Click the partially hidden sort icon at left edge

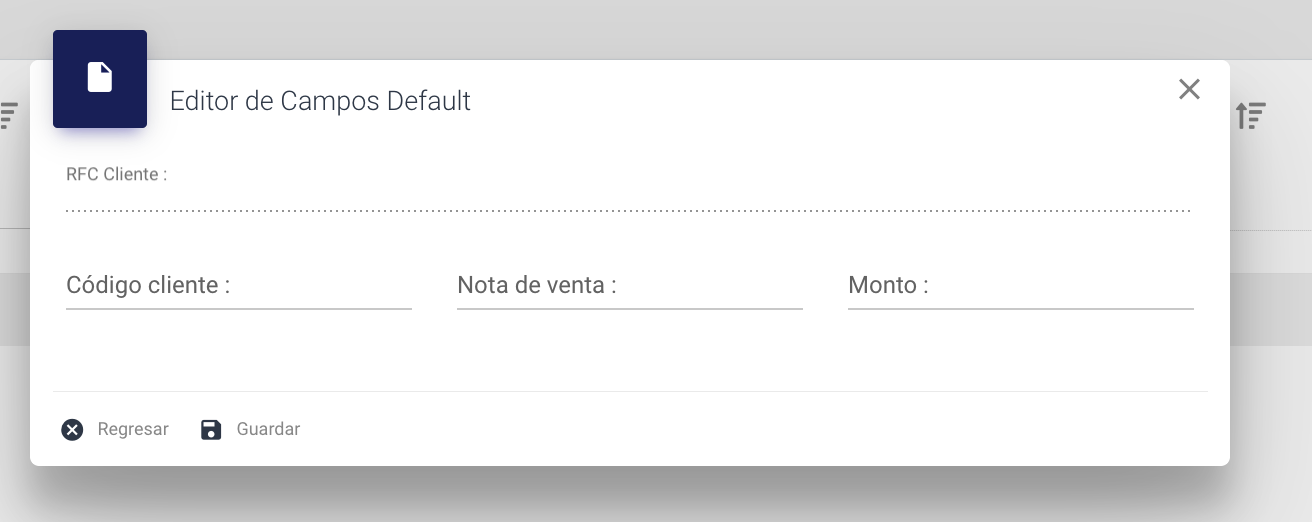tap(8, 115)
